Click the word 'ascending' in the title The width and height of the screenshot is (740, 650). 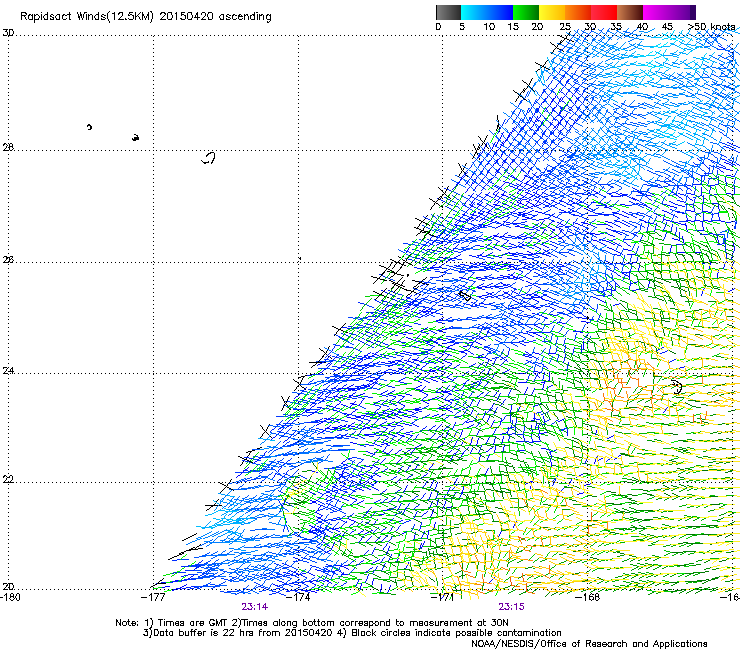(245, 17)
